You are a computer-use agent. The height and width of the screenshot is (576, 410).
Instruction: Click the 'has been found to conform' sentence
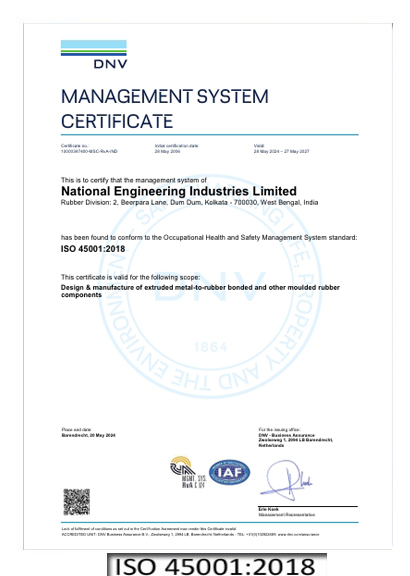pos(209,238)
